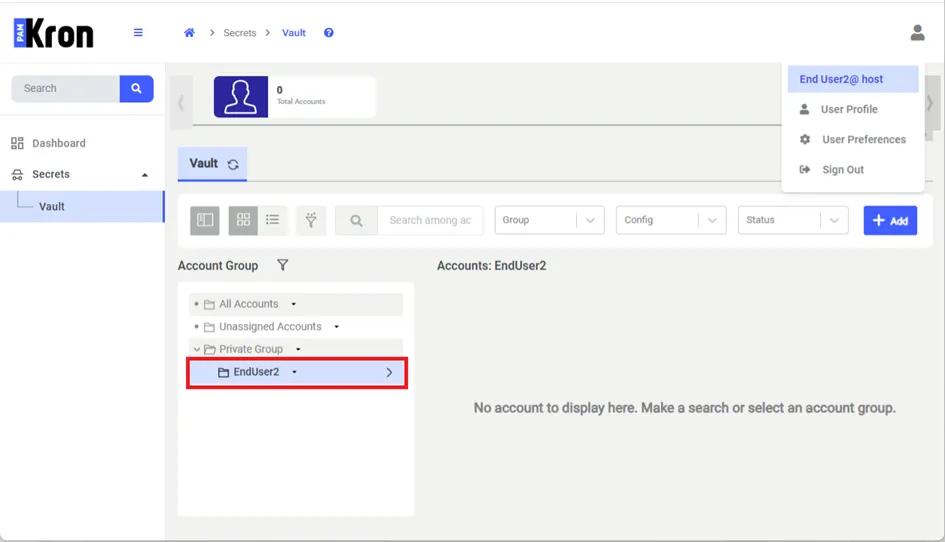
Task: Select the EndUser2 group
Action: click(297, 373)
